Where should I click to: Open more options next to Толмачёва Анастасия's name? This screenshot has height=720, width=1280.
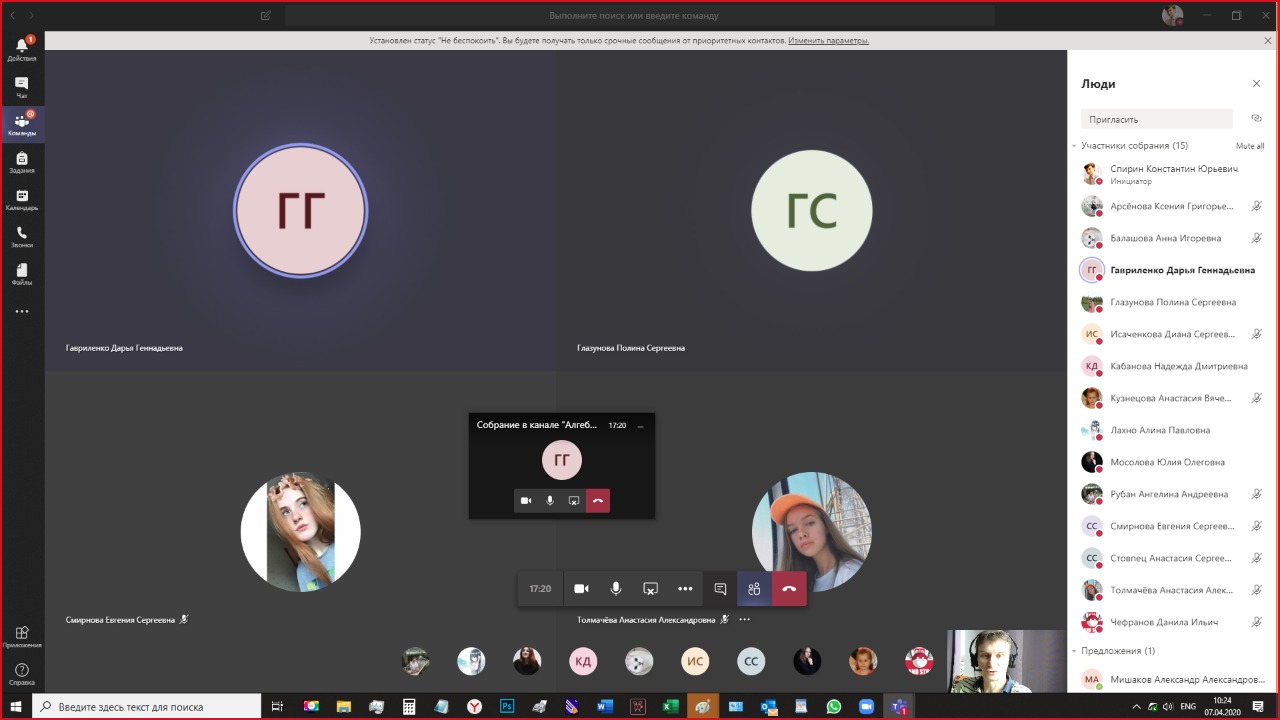(744, 620)
